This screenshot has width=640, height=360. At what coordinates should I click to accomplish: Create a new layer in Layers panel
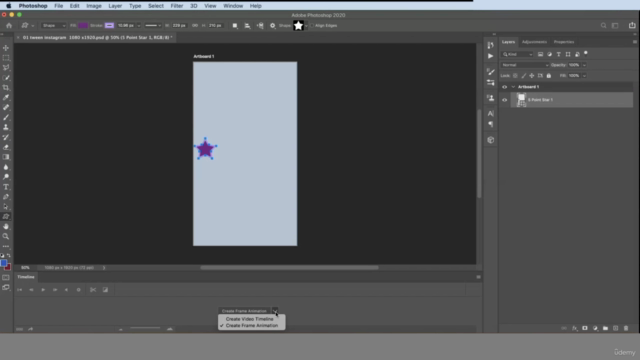[x=616, y=328]
